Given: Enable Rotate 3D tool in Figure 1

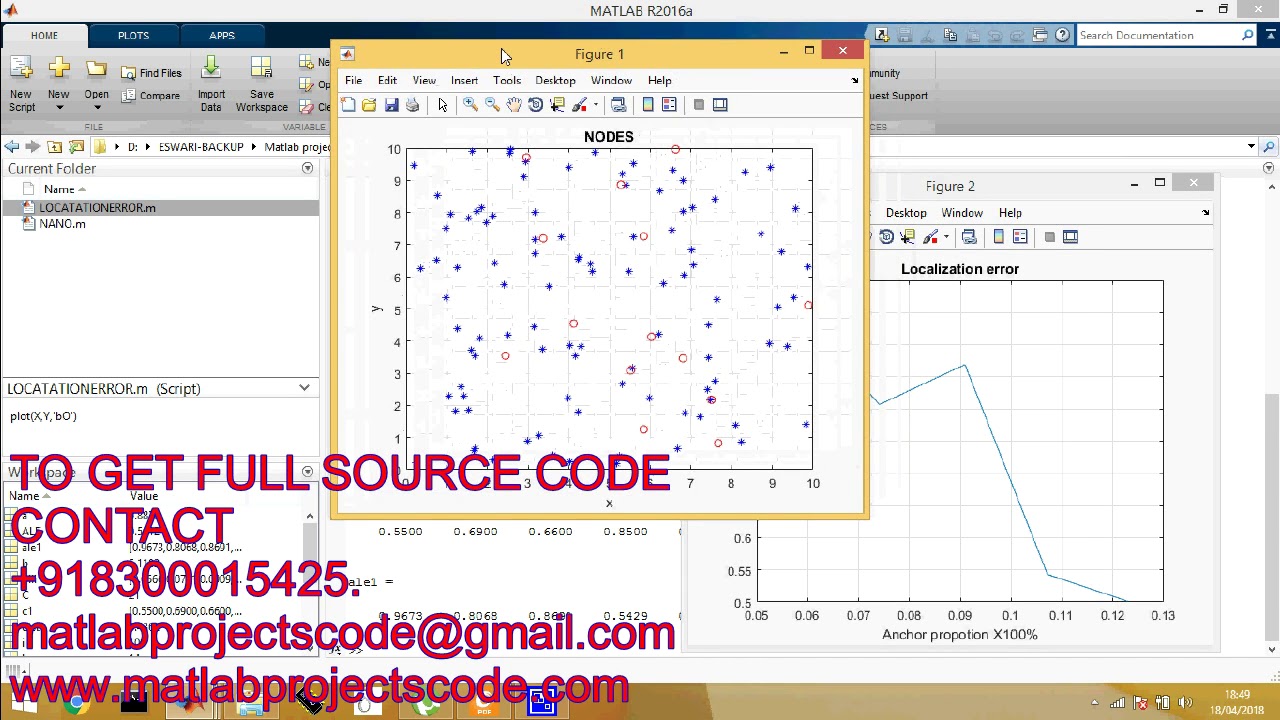Looking at the screenshot, I should pos(536,105).
